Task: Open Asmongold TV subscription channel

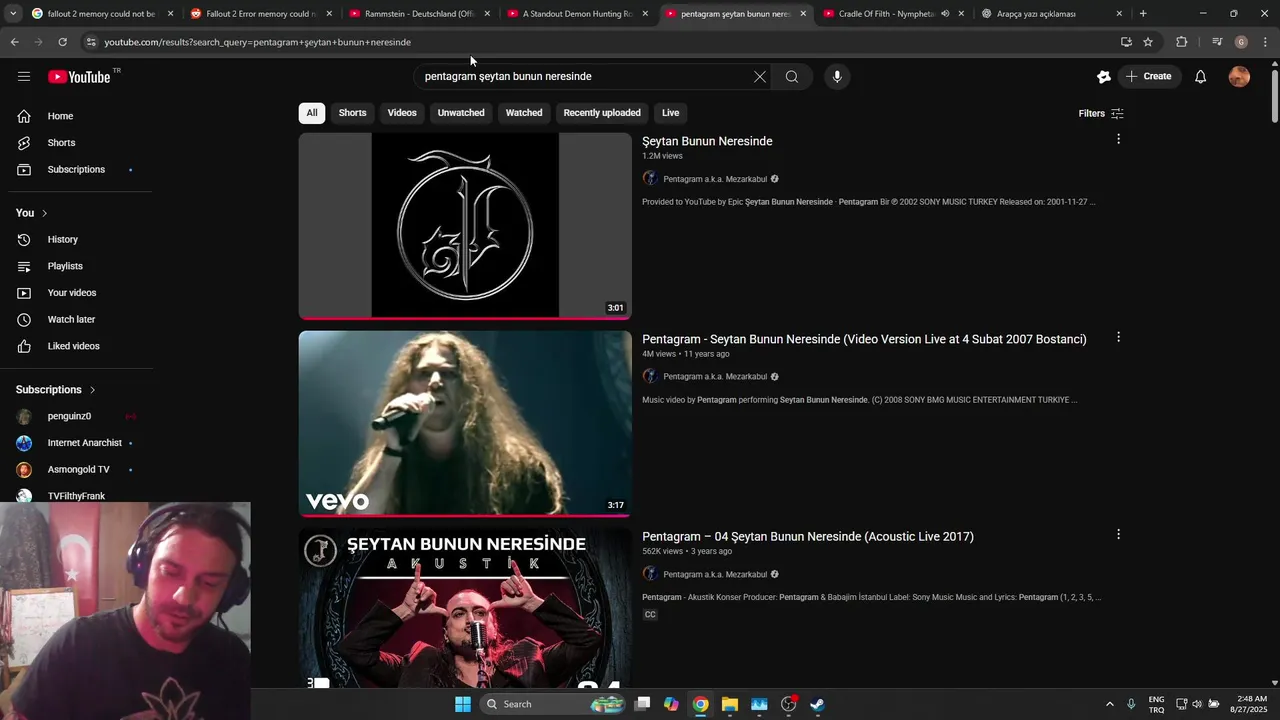Action: pos(78,470)
